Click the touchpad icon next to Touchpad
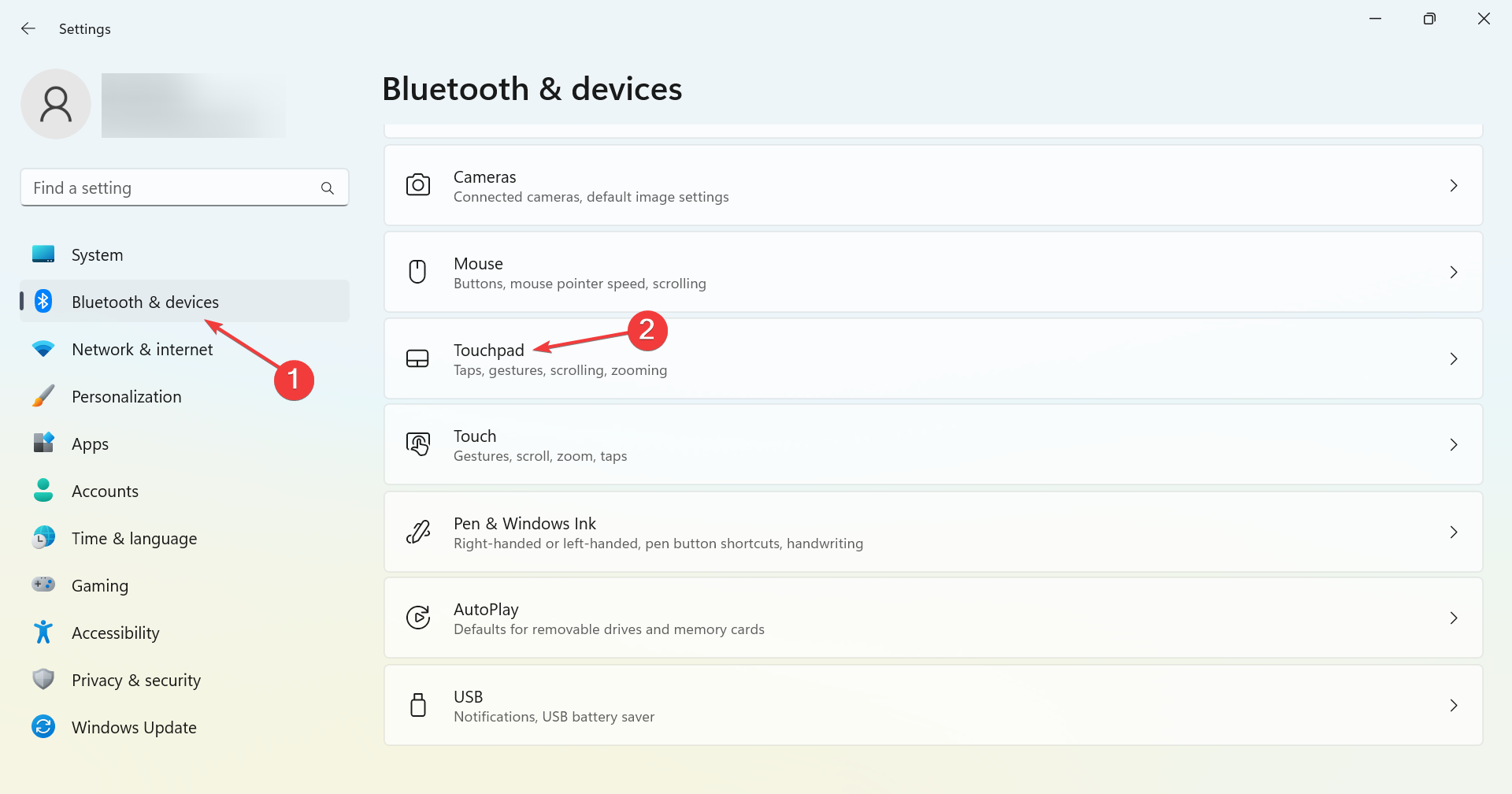Viewport: 1512px width, 794px height. click(x=418, y=358)
